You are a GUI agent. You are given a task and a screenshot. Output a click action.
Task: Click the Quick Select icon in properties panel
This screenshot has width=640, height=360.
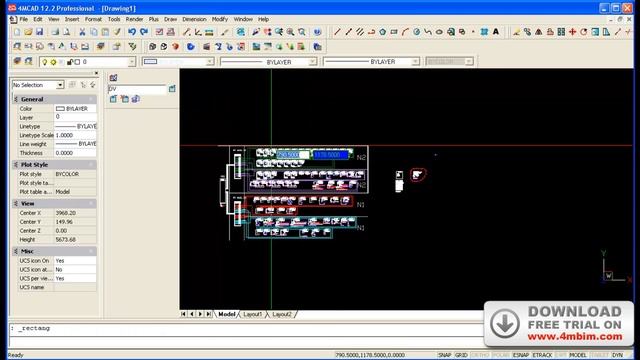pos(93,85)
